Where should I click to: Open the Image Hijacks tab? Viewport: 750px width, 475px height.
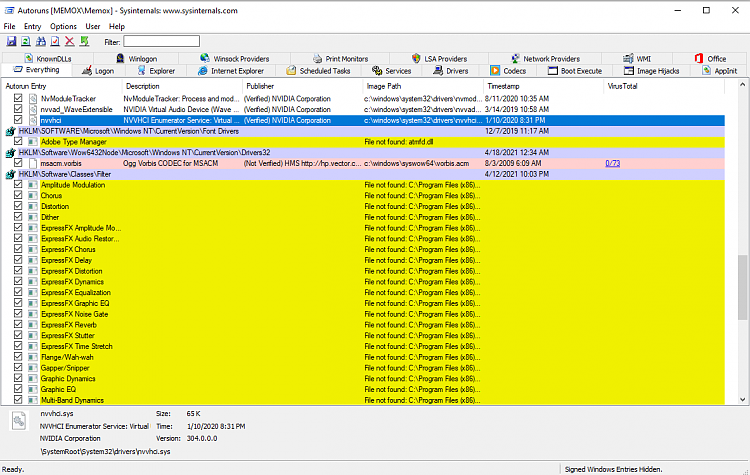[651, 71]
